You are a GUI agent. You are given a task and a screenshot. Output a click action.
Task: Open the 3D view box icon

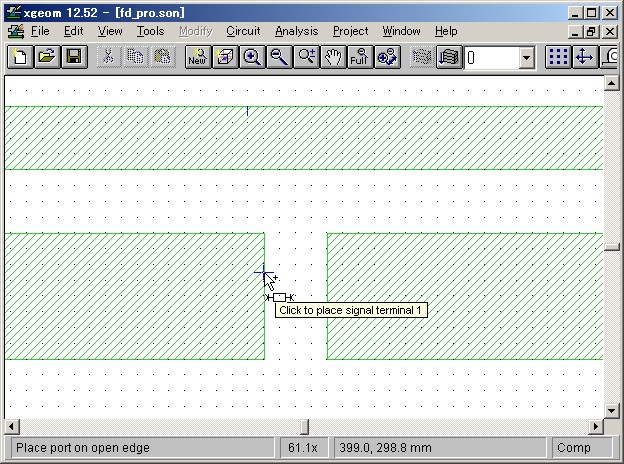click(225, 57)
